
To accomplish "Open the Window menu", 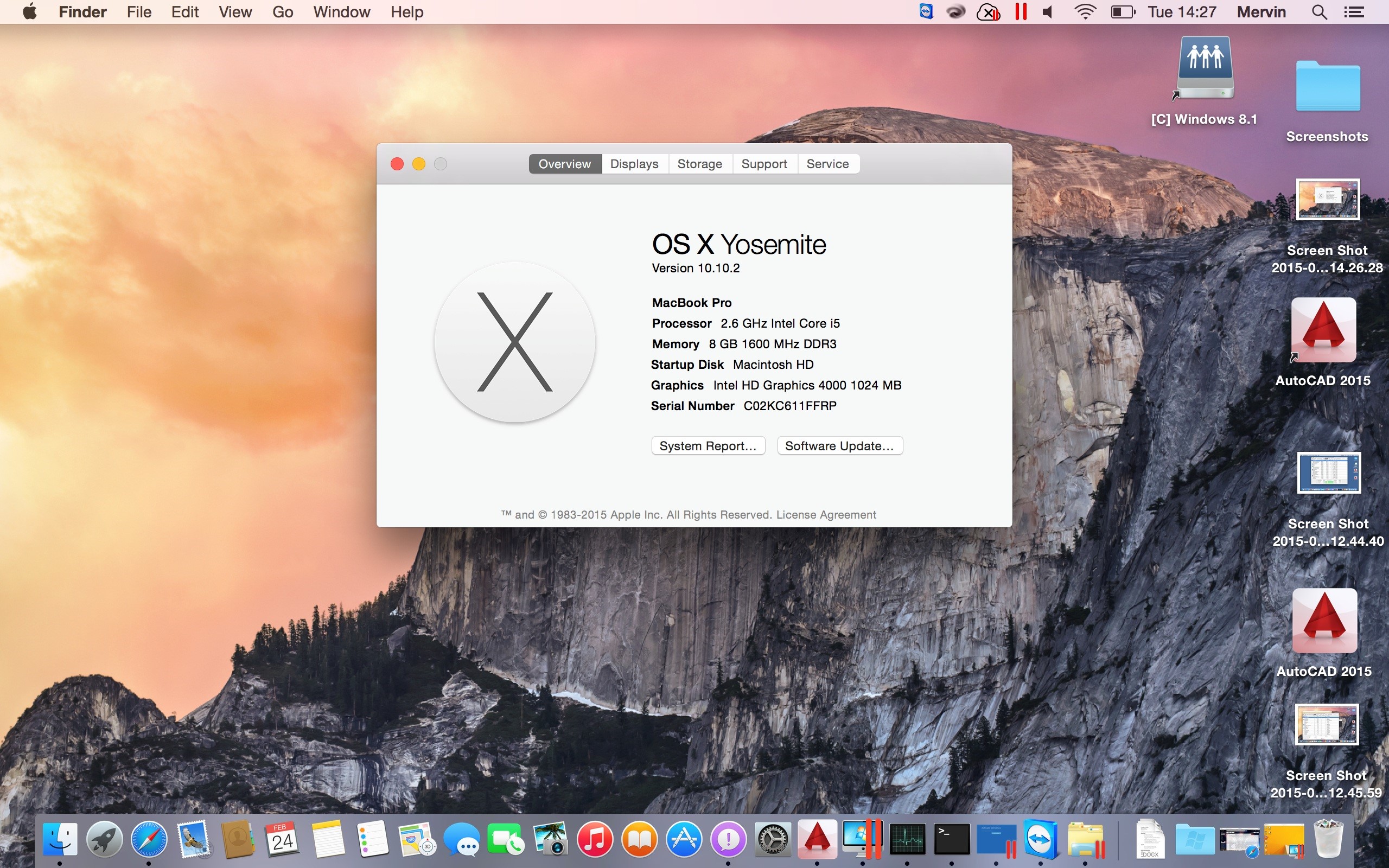I will pos(341,11).
